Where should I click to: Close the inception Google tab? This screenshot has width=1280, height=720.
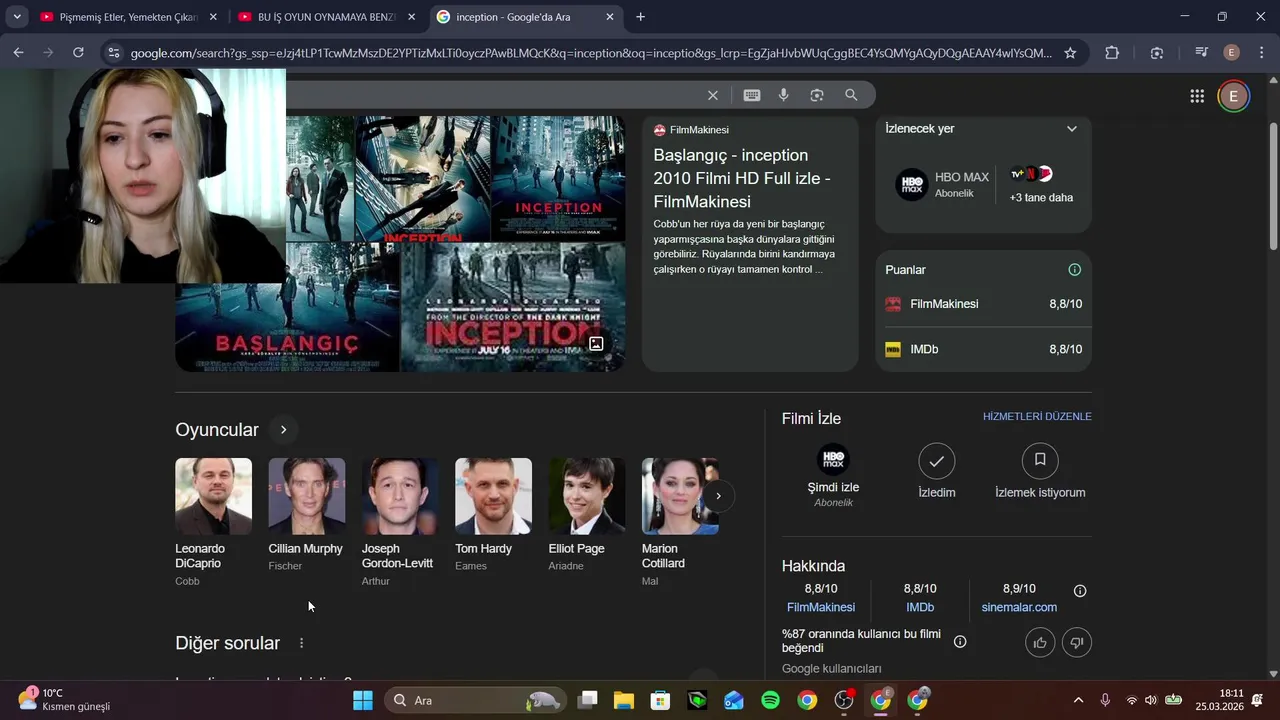pyautogui.click(x=610, y=17)
